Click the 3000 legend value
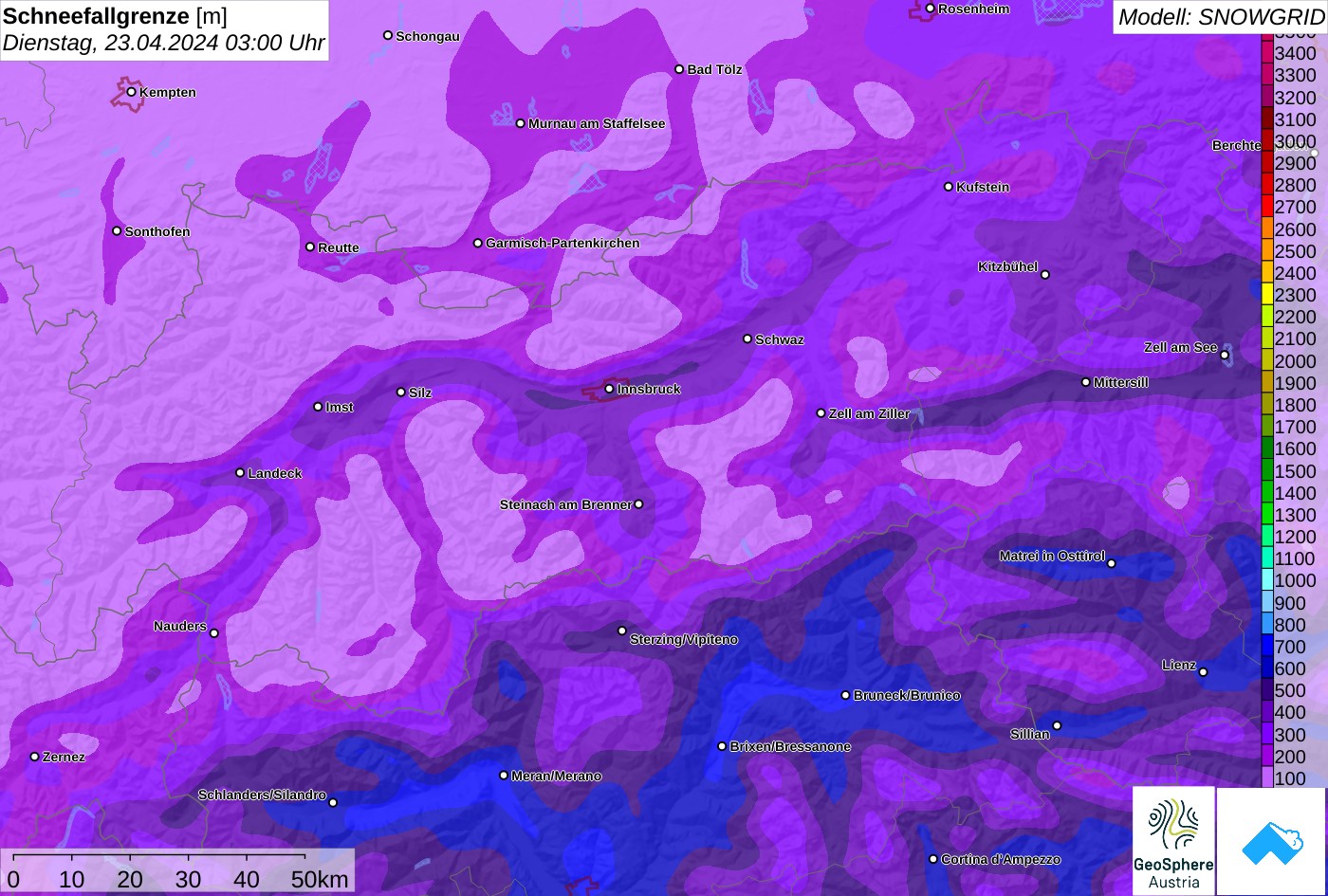 (x=1296, y=141)
